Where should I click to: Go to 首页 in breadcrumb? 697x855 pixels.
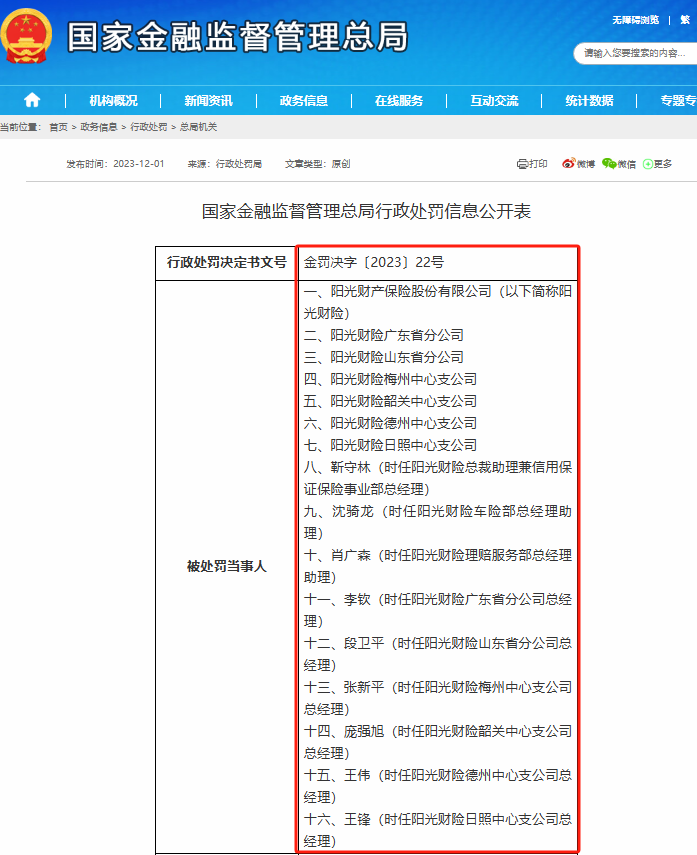[x=58, y=127]
